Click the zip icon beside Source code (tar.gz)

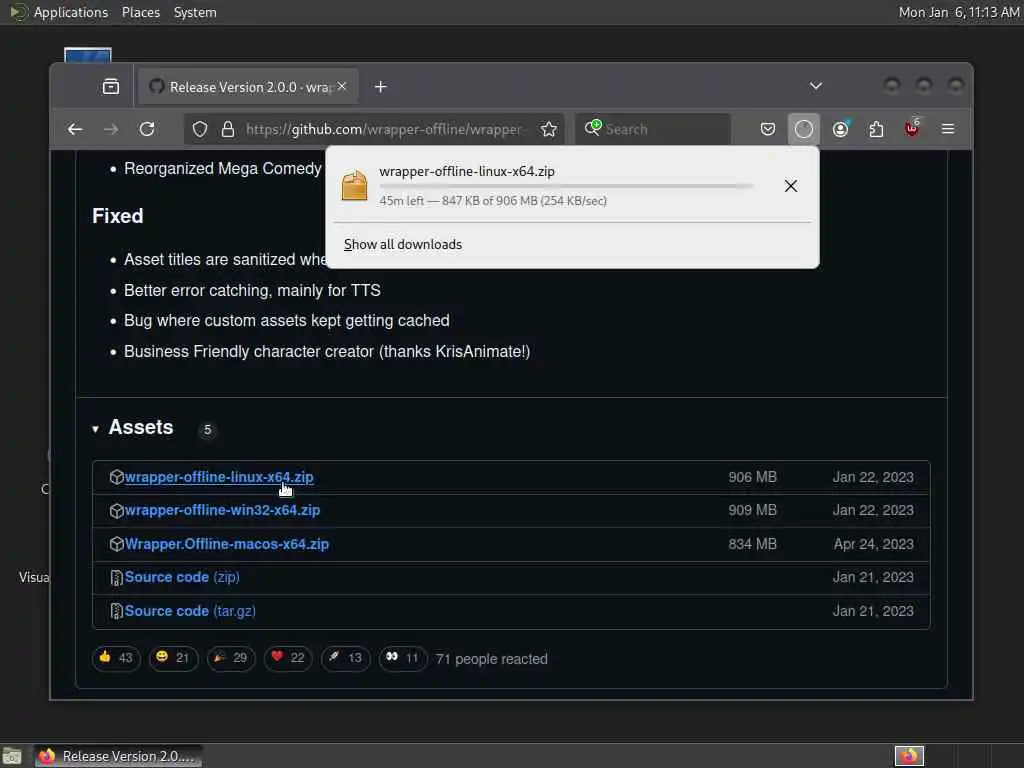(117, 611)
